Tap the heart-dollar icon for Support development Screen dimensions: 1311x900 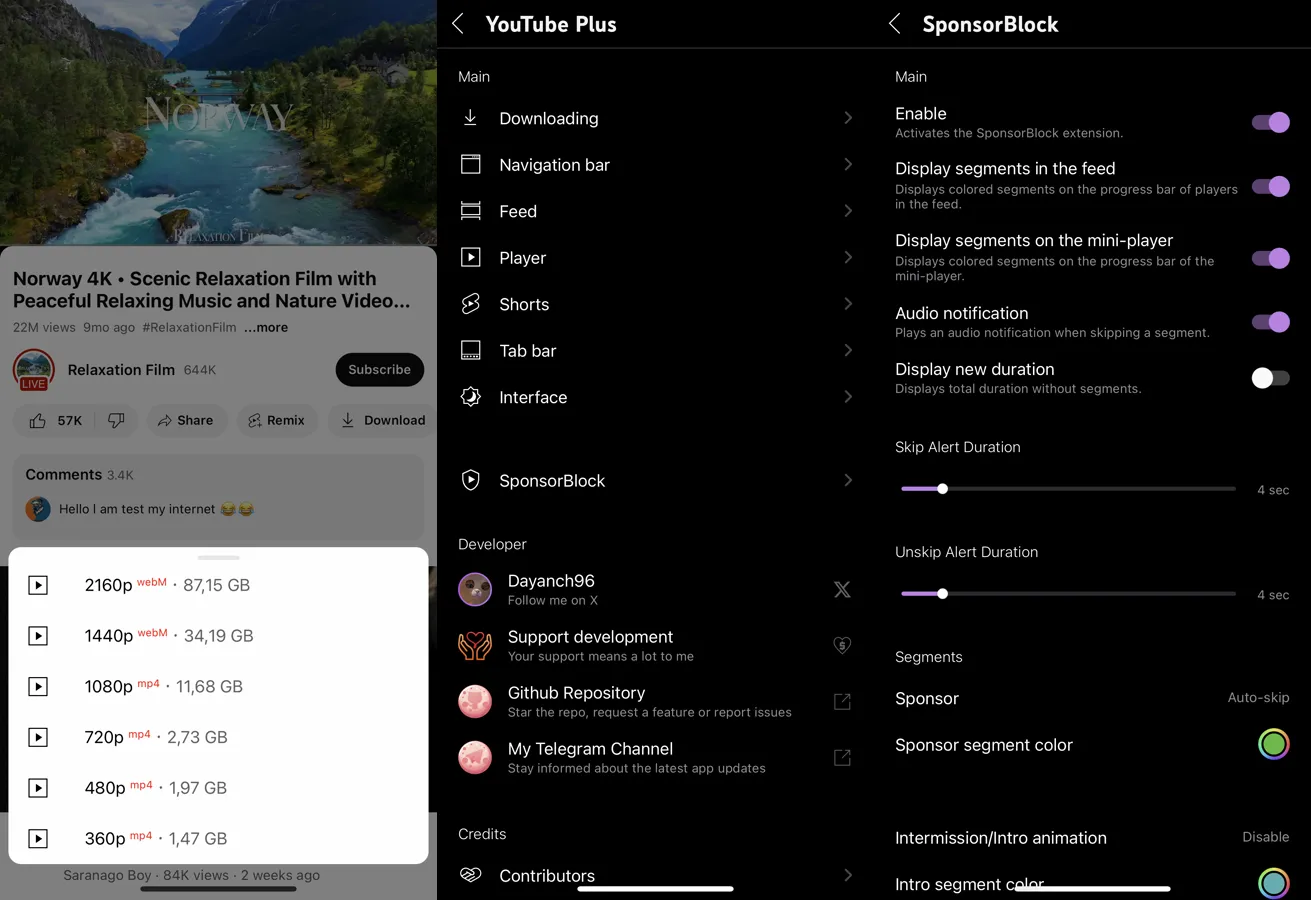[x=842, y=646]
